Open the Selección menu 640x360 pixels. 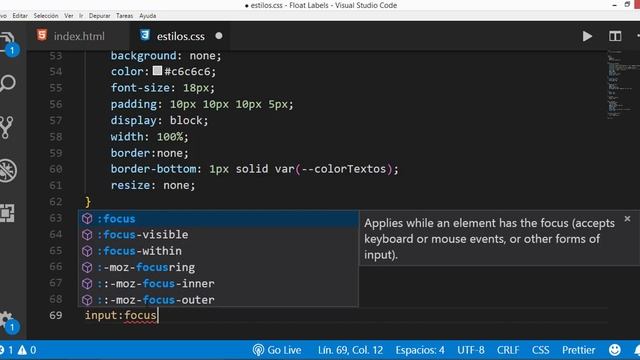46,16
